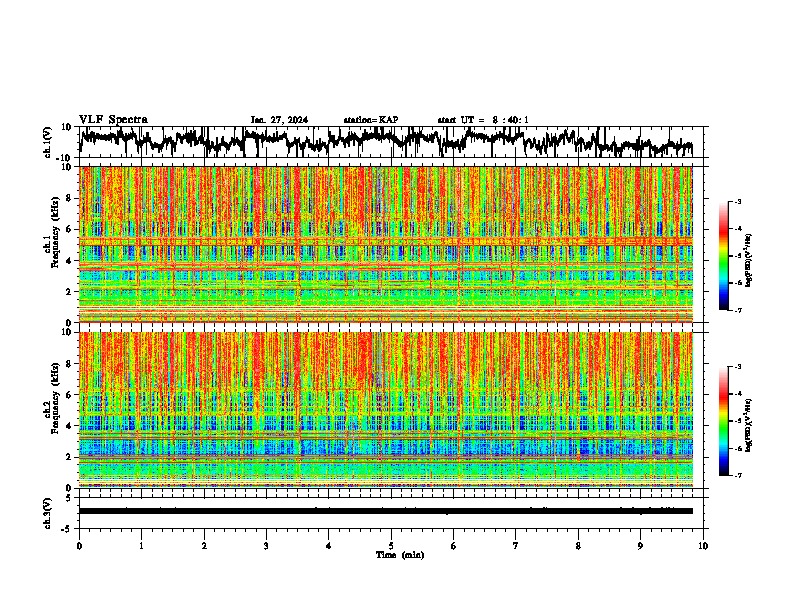The image size is (792, 612).
Task: Click the upper colorbar beside ch.1 spectrogram
Action: (x=723, y=256)
